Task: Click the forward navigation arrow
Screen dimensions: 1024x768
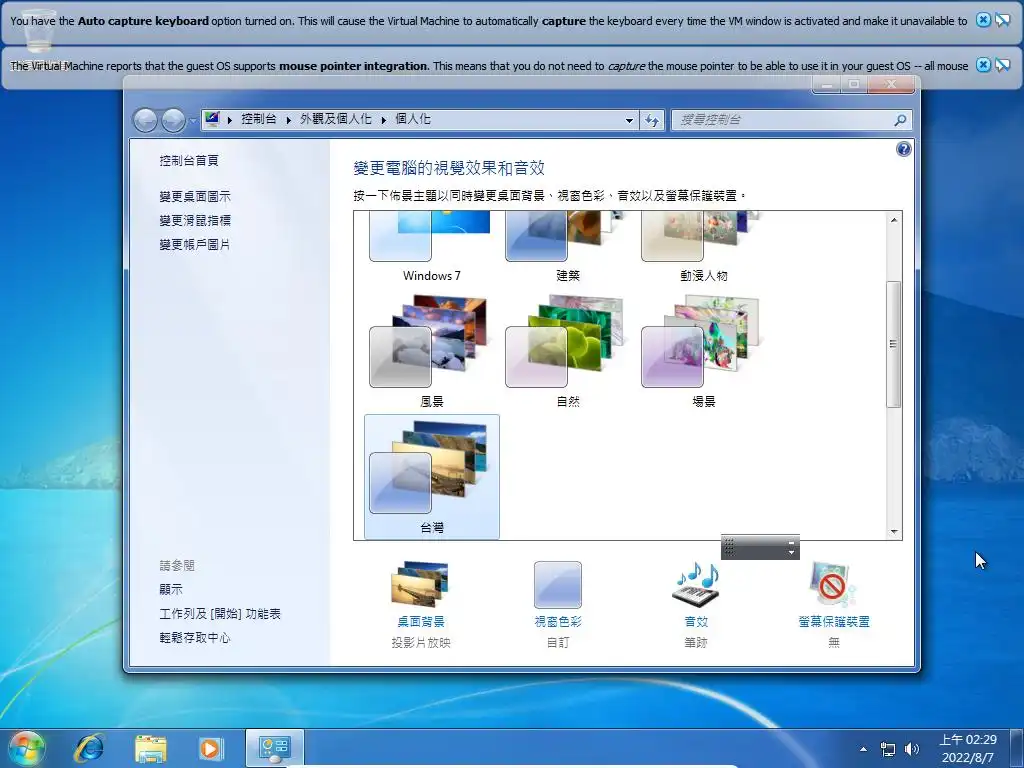Action: 173,120
